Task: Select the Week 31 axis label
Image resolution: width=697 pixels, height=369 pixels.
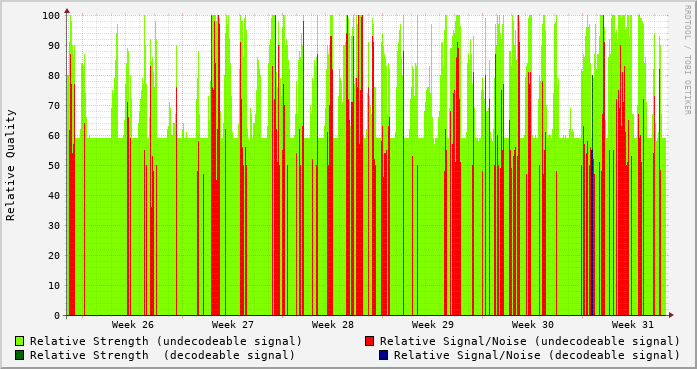Action: pyautogui.click(x=633, y=325)
